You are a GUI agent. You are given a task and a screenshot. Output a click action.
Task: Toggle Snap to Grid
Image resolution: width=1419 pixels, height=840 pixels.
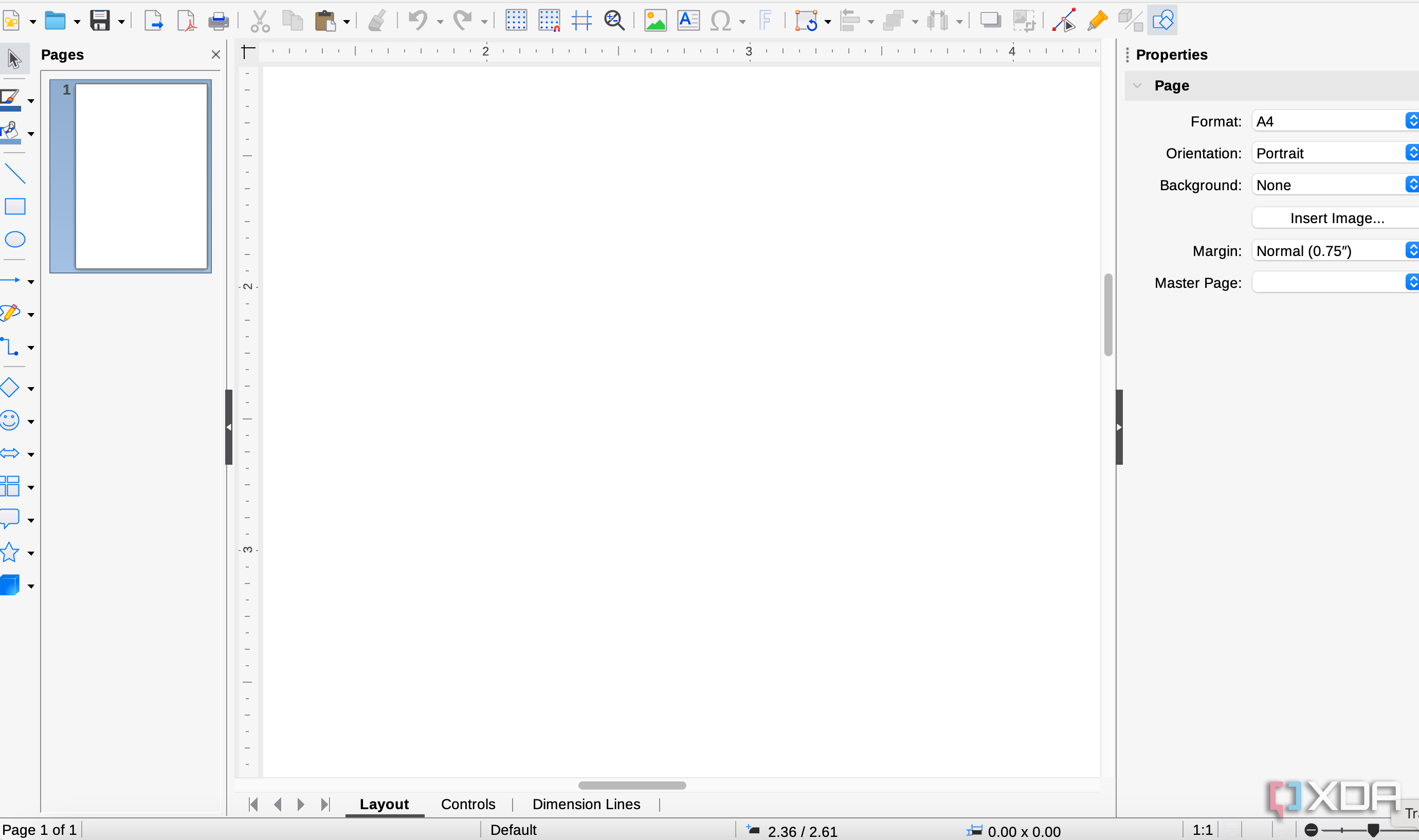click(549, 21)
